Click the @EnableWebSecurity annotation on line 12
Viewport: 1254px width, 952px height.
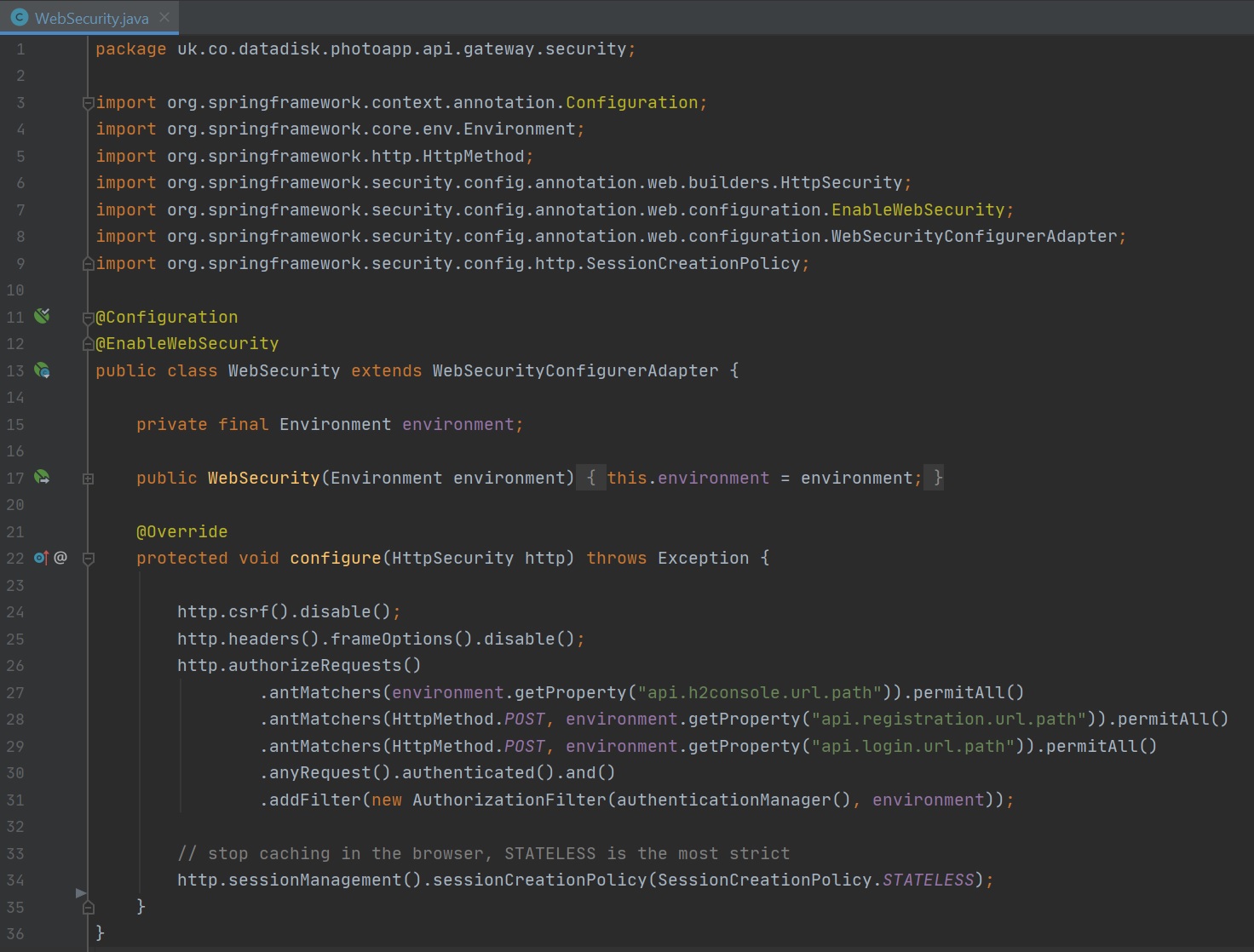187,344
